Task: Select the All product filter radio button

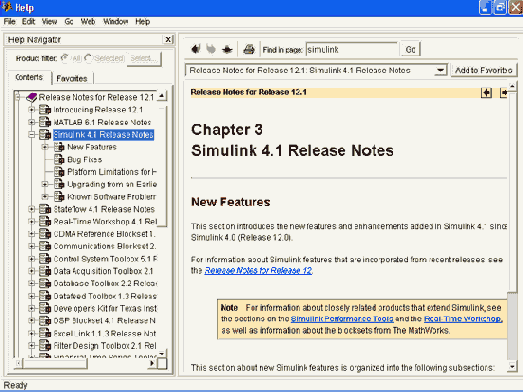Action: pyautogui.click(x=65, y=58)
